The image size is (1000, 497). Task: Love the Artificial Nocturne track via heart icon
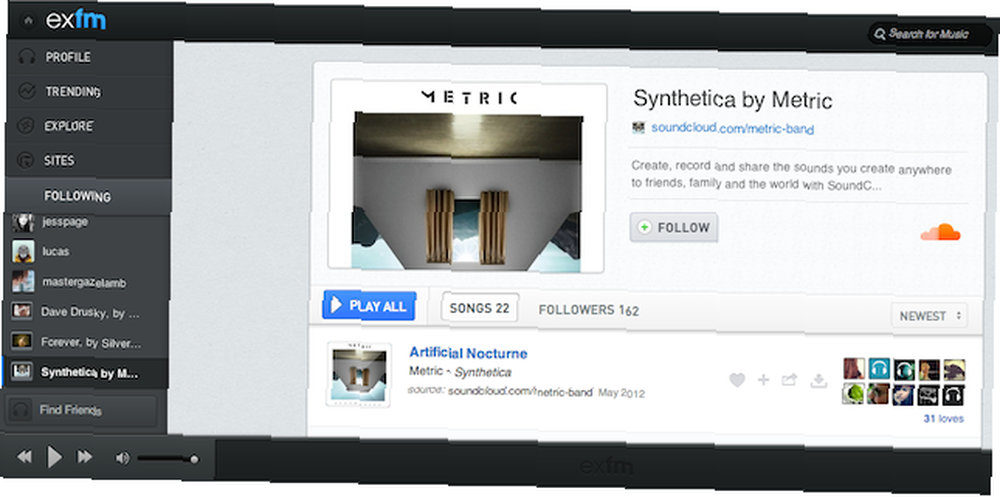(737, 380)
